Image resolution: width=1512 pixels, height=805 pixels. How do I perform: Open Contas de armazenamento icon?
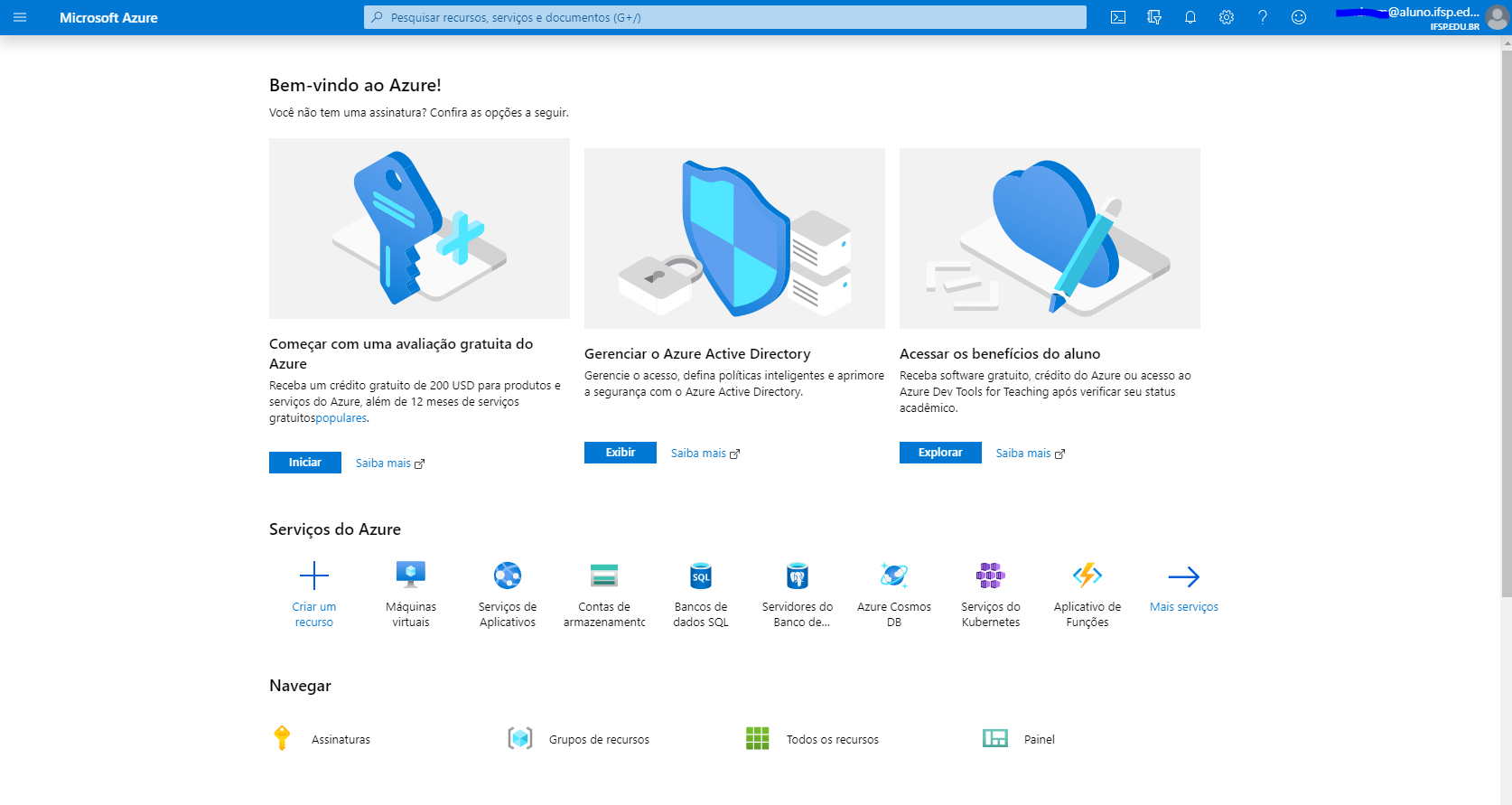(x=604, y=575)
